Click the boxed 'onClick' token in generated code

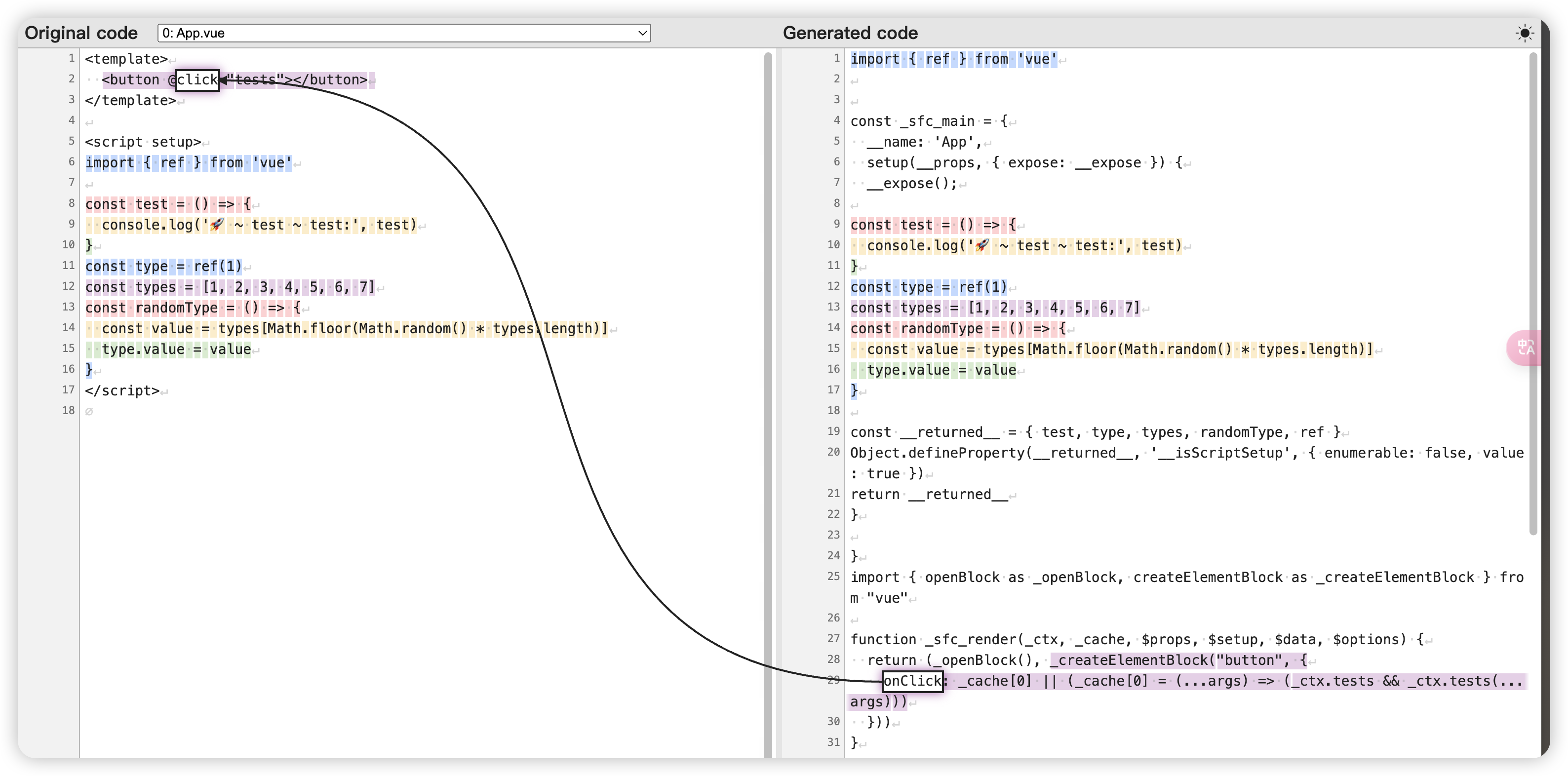point(912,681)
